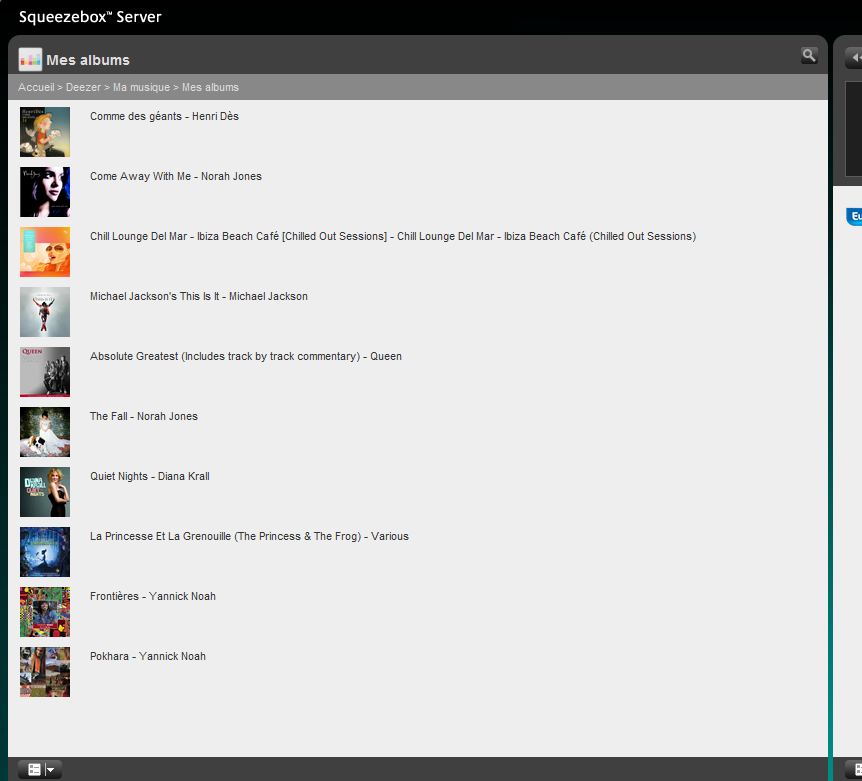Open the Chill Lounge Del Mar album thumbnail
The width and height of the screenshot is (862, 781).
pos(45,252)
